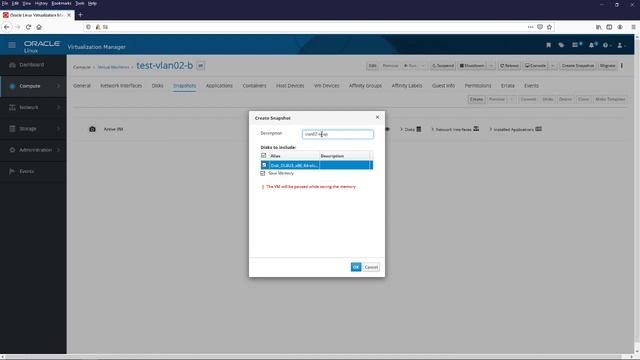This screenshot has width=640, height=360.
Task: Click the Compute sidebar icon
Action: point(12,86)
